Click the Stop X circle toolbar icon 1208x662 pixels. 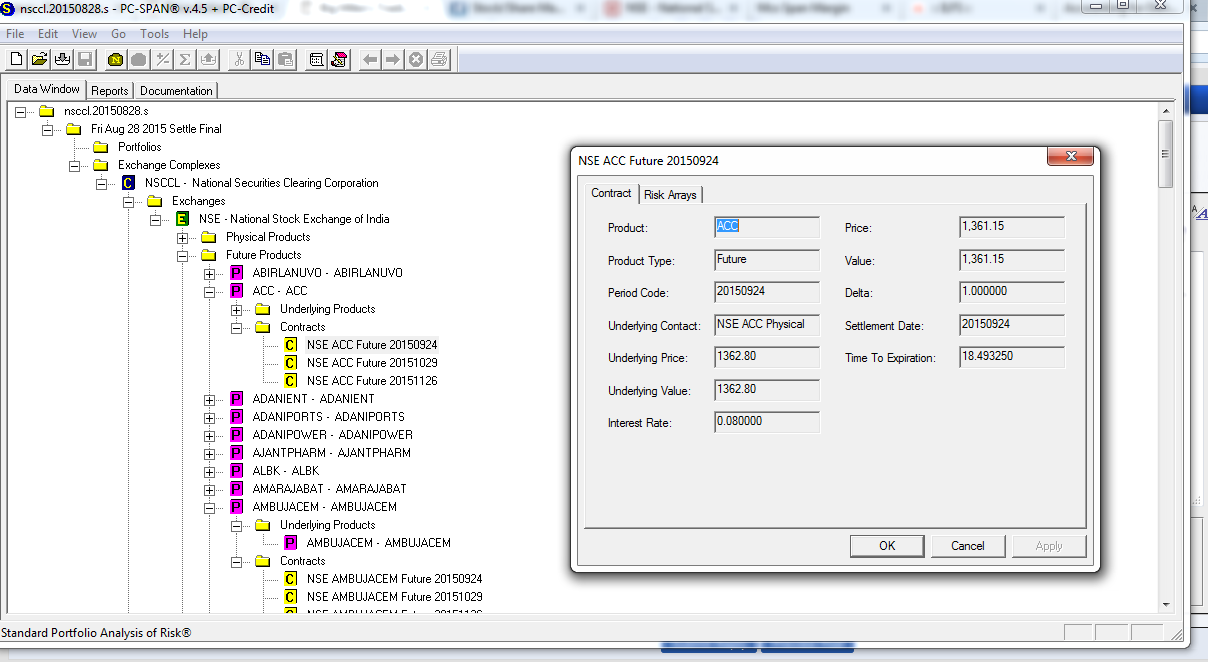(x=416, y=59)
